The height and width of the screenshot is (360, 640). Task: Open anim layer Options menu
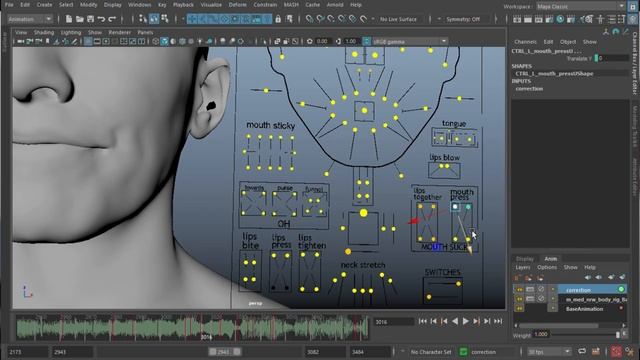coord(547,267)
